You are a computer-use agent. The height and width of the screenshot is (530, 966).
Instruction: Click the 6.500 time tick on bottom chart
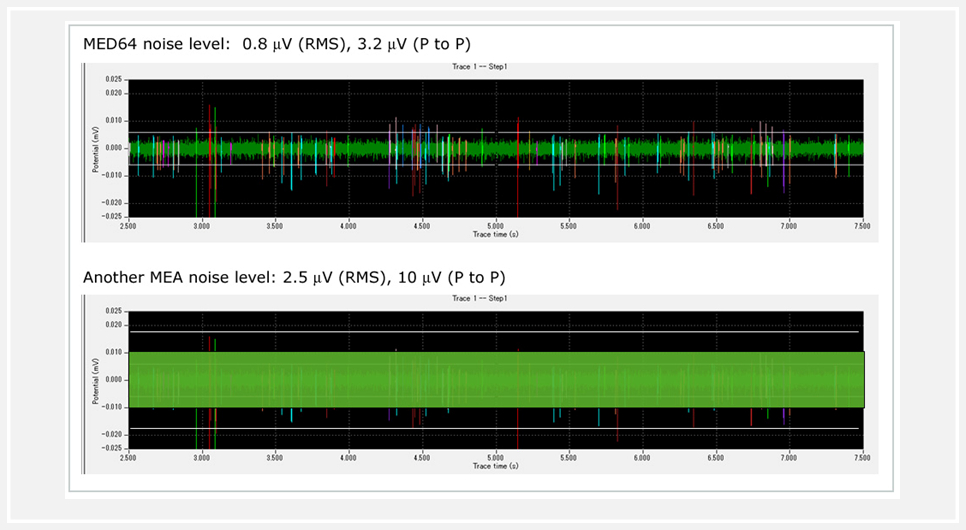[x=715, y=457]
